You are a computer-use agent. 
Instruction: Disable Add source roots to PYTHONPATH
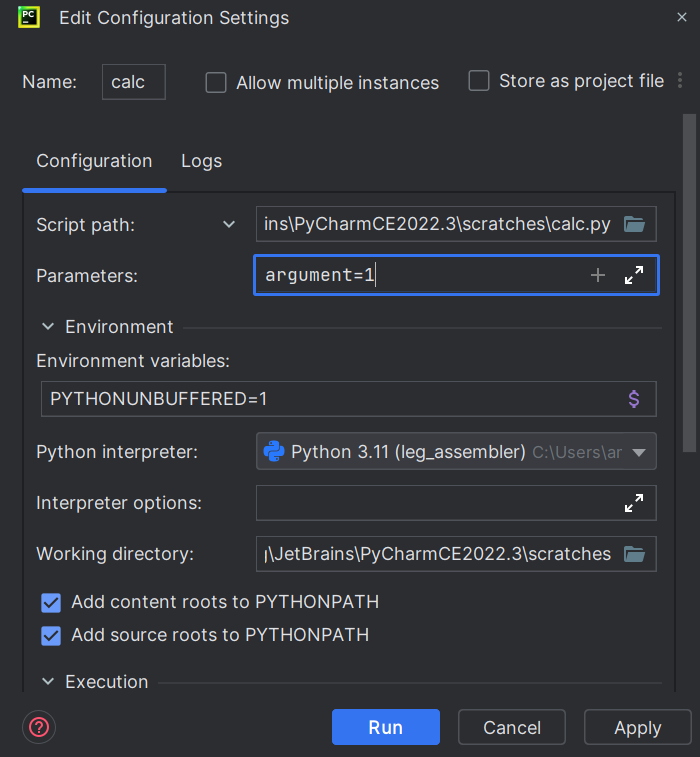(51, 635)
